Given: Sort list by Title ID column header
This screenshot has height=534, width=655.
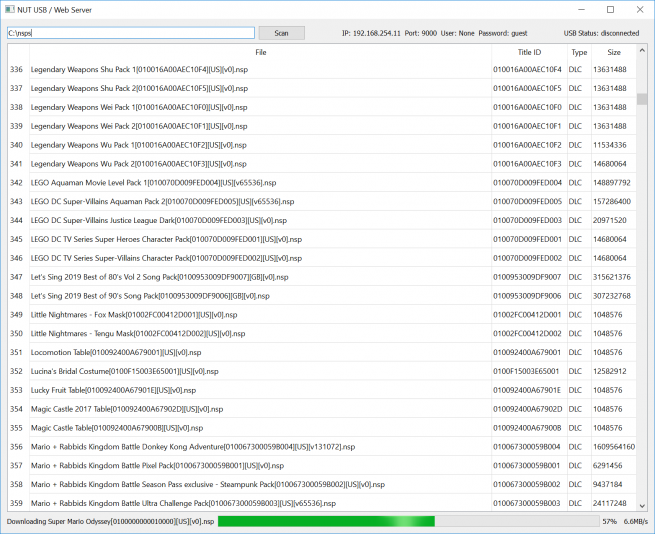Looking at the screenshot, I should click(x=529, y=52).
